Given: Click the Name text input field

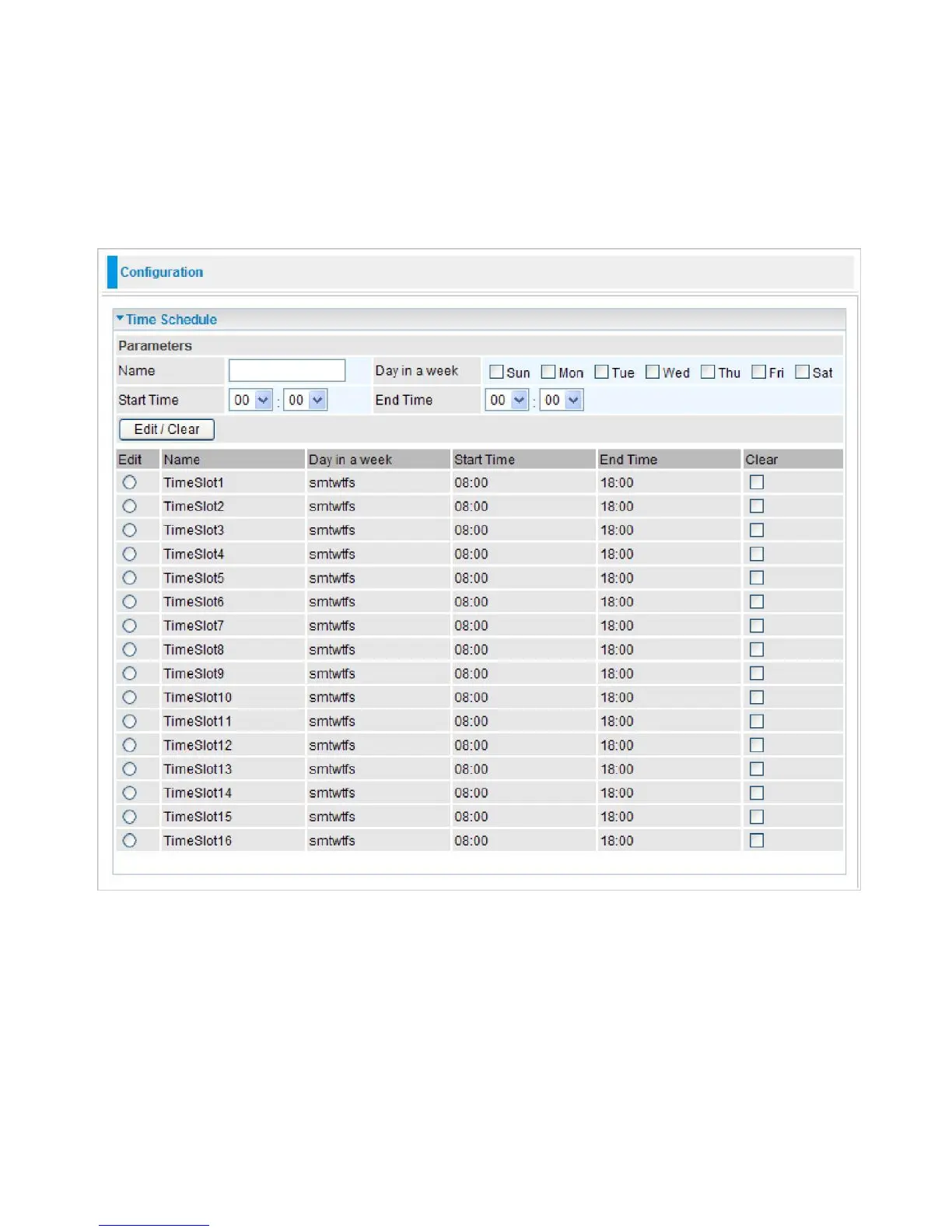Looking at the screenshot, I should coord(287,371).
